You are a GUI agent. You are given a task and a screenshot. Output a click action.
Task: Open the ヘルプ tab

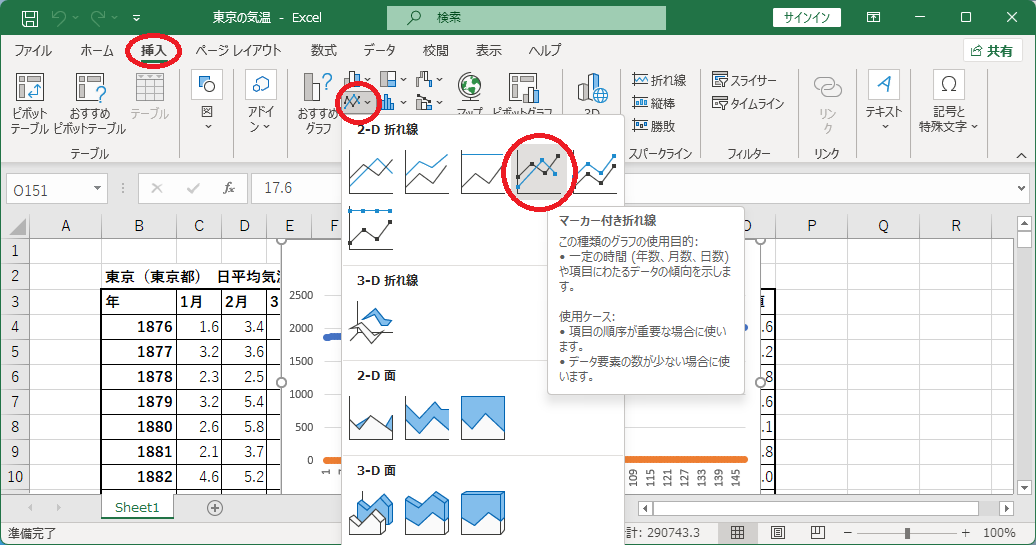[x=544, y=51]
